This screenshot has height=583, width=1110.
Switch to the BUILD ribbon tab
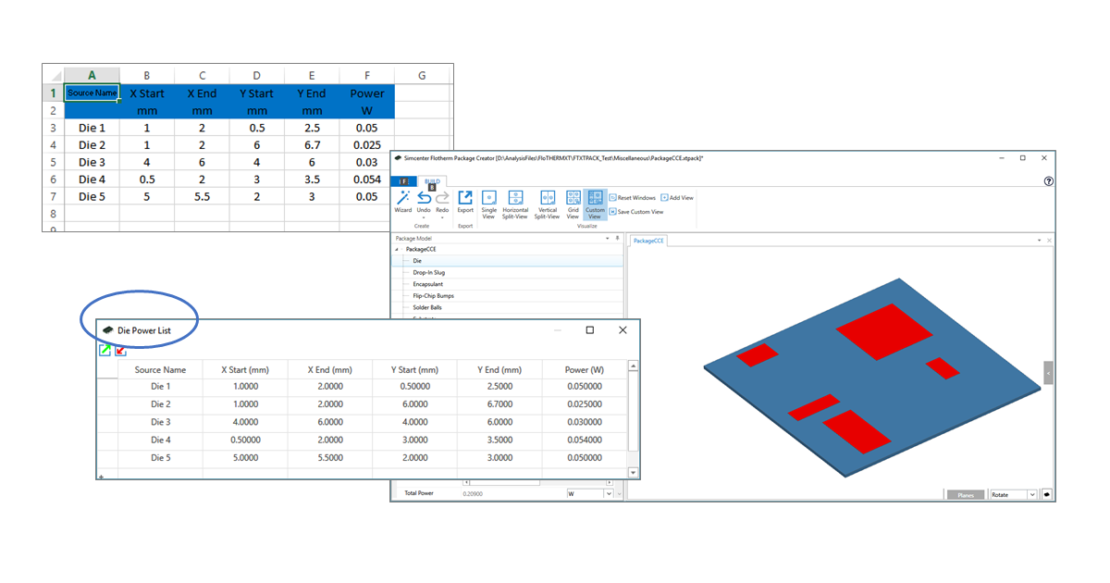(x=432, y=182)
